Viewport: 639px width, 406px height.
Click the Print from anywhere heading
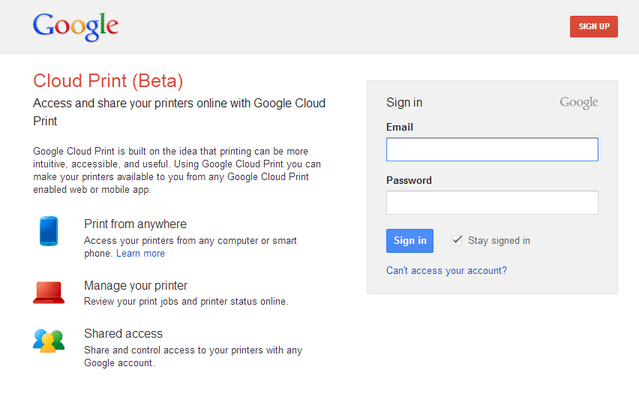(135, 224)
